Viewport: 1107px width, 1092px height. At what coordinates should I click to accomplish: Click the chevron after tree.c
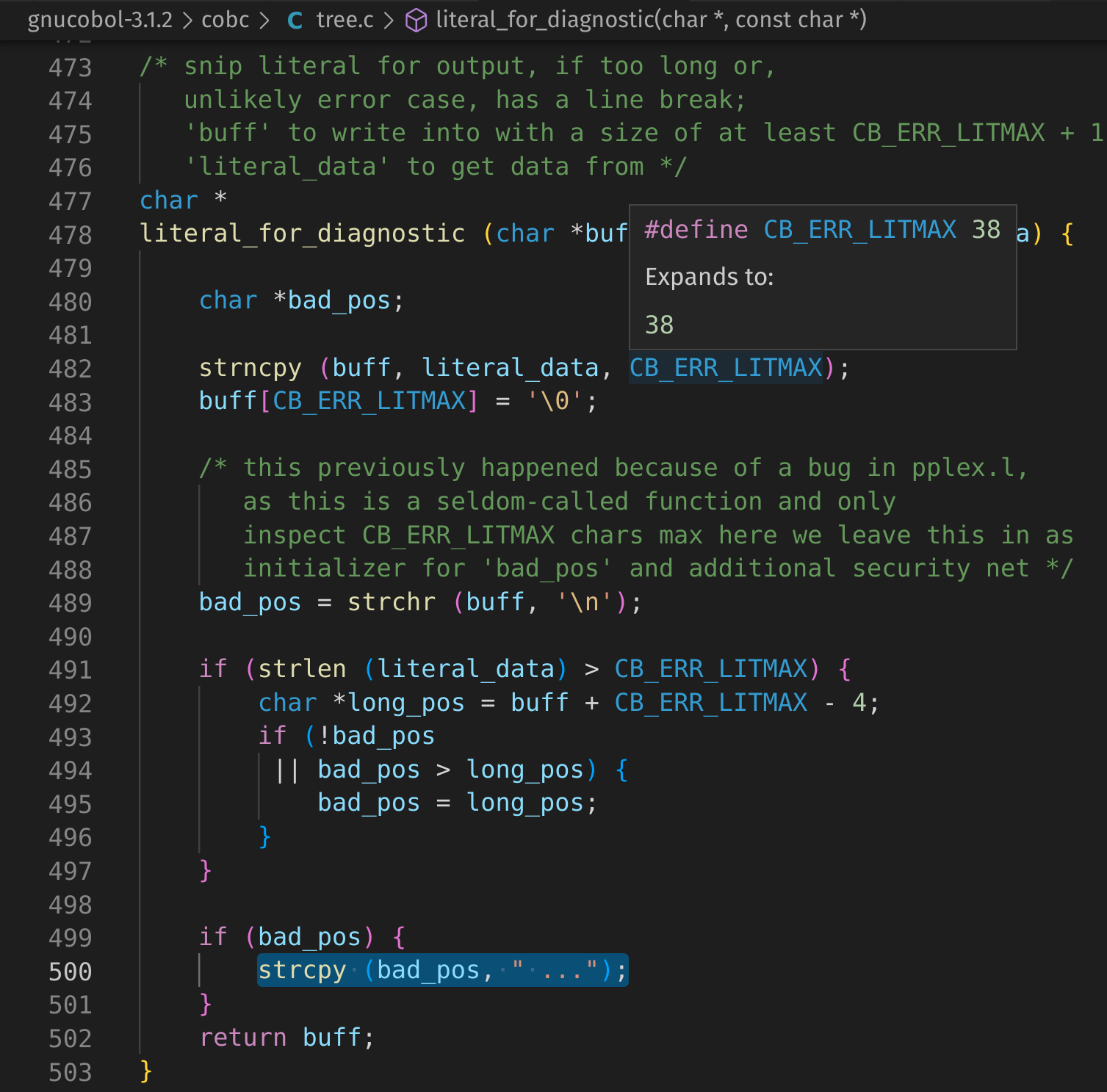(x=389, y=21)
